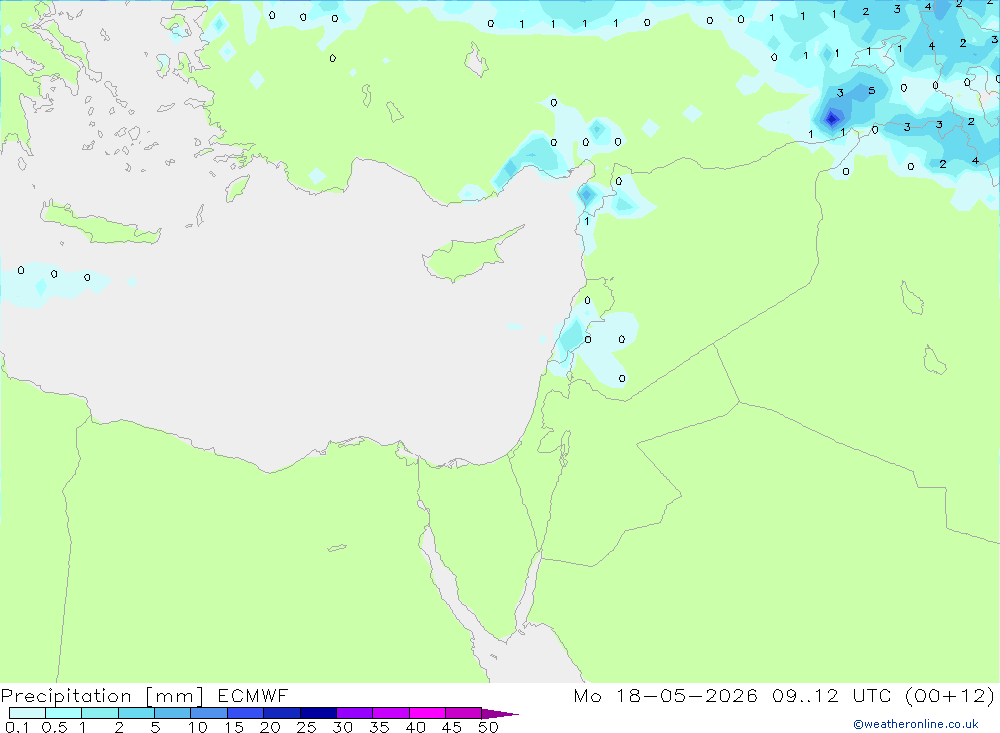Select the legend swatch between 0.1 and 0.5
Viewport: 1000px width, 733px height.
point(27,713)
